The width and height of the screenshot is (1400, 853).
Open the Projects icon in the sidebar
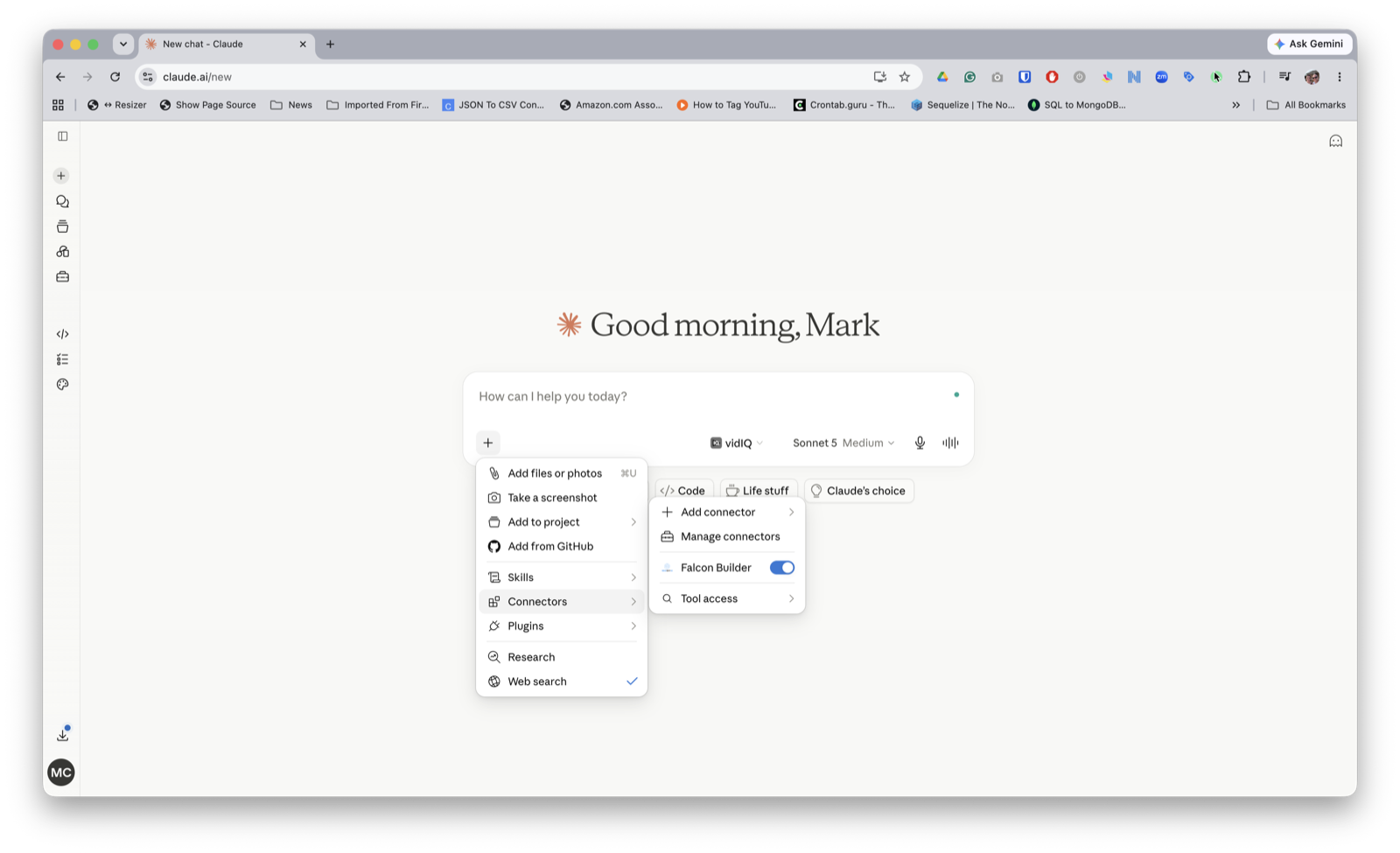tap(62, 227)
